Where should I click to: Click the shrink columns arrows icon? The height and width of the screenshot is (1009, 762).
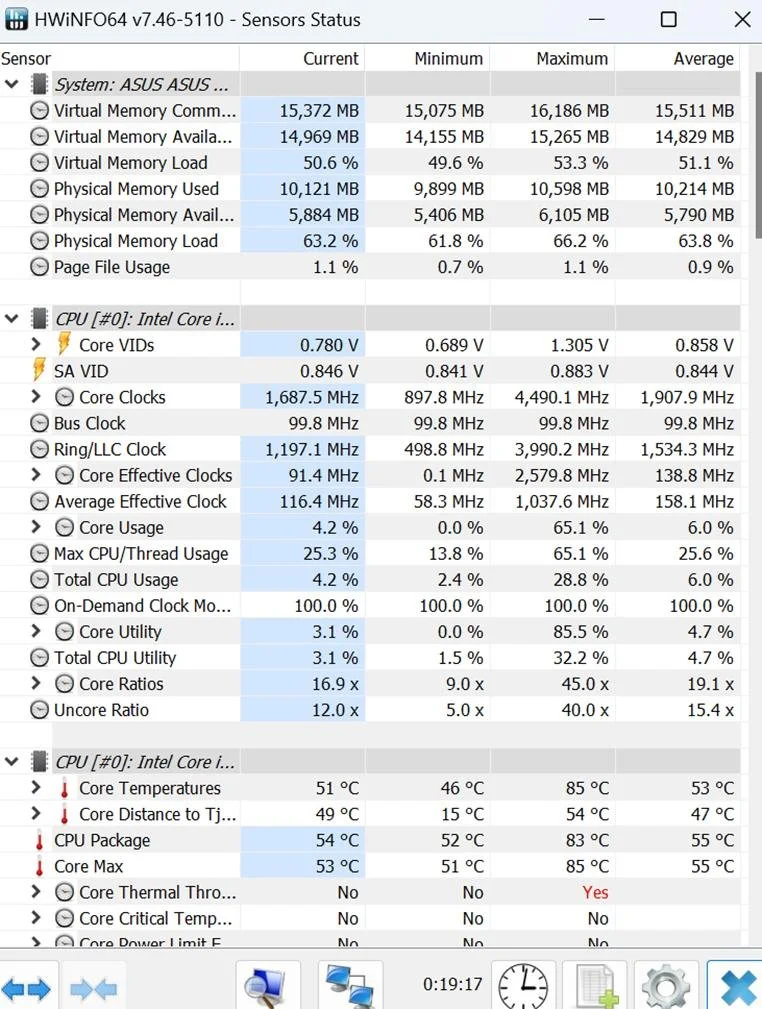point(93,988)
